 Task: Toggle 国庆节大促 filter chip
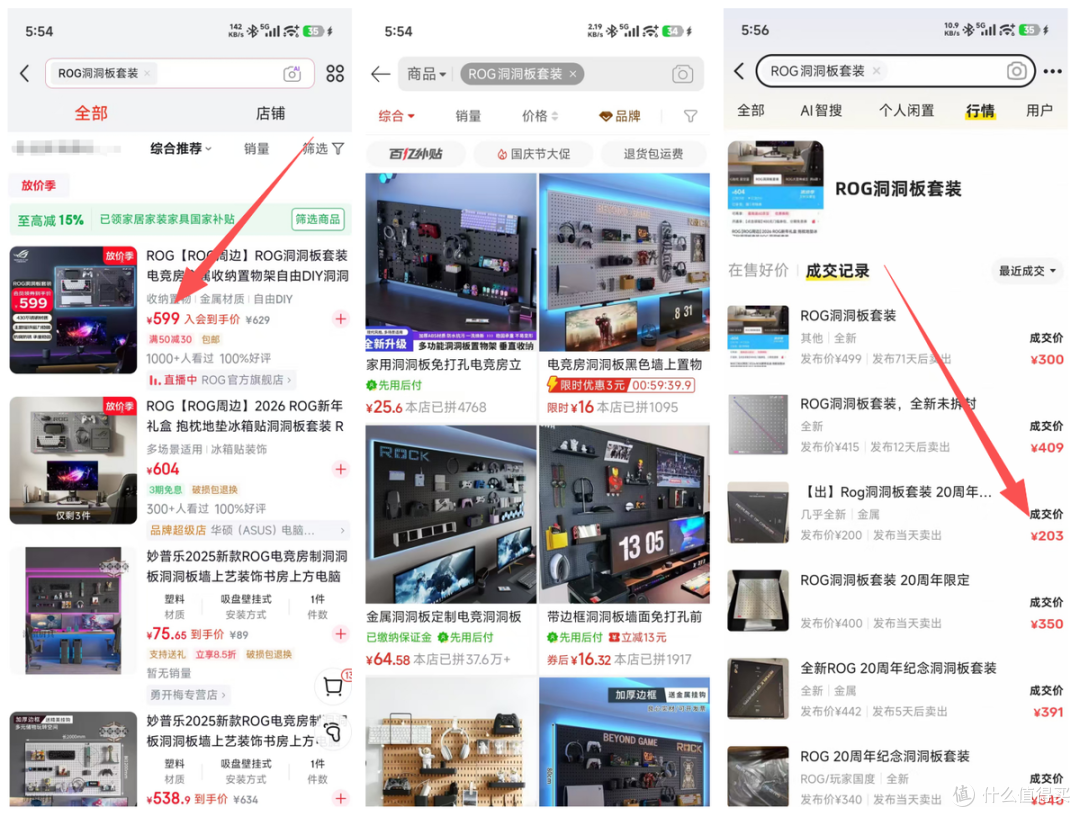(x=534, y=154)
